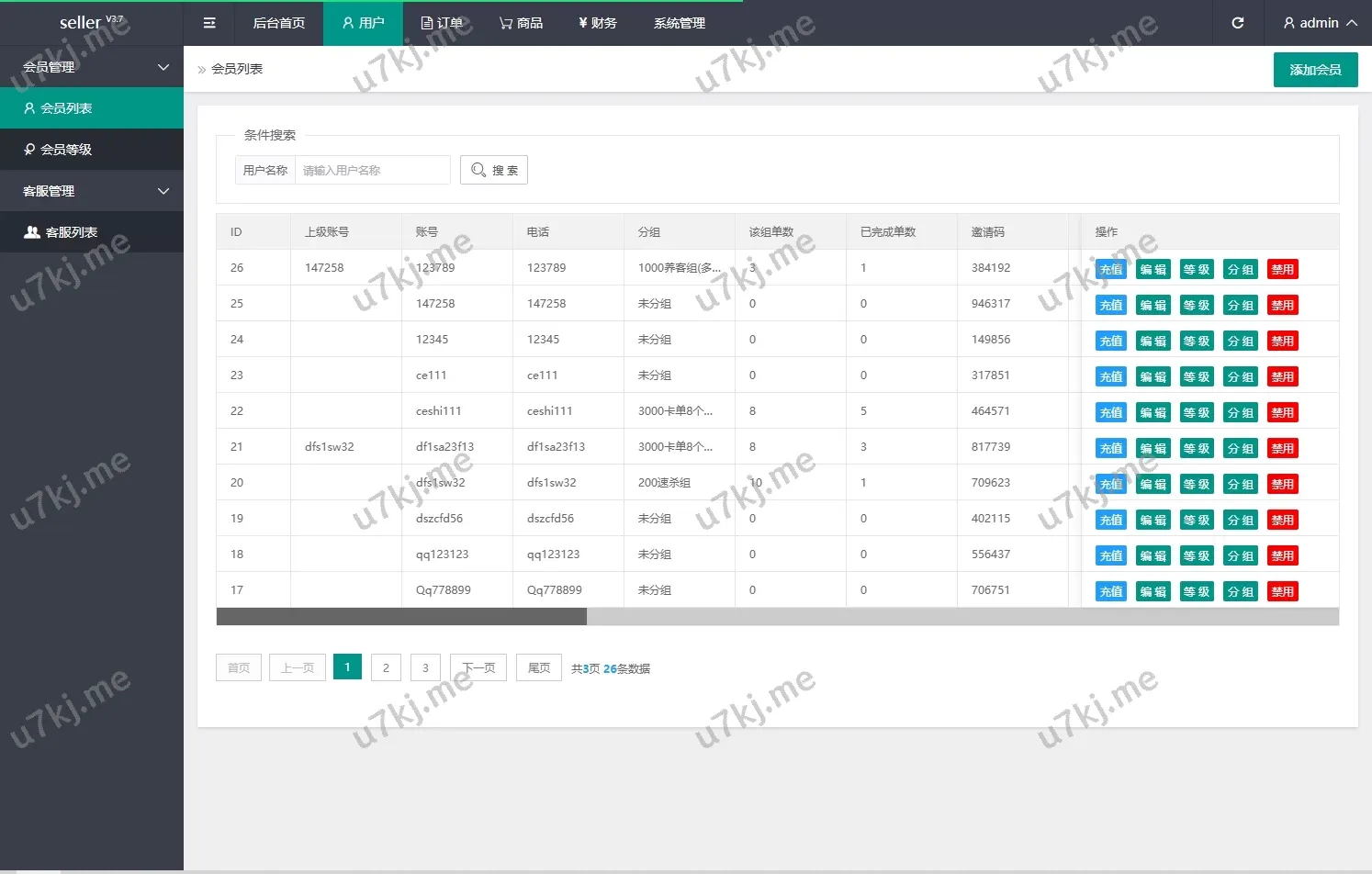
Task: Open the admin account dropdown
Action: click(x=1320, y=23)
